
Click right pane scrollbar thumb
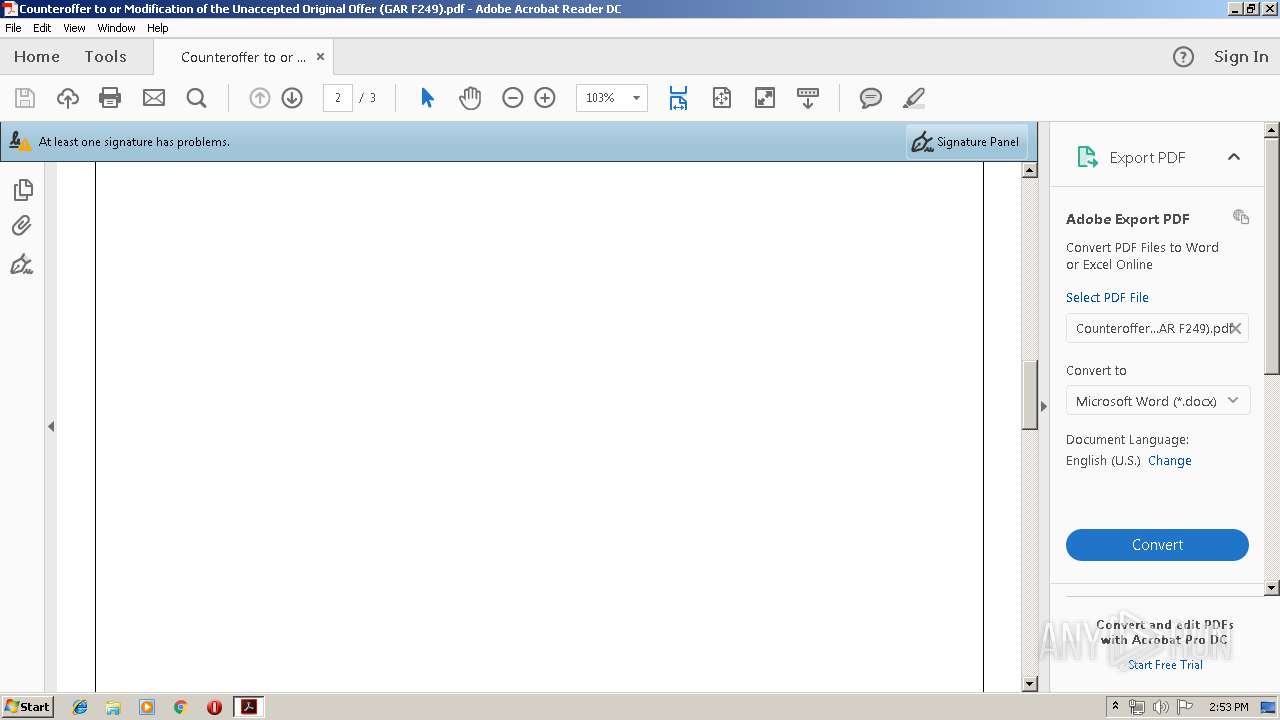click(1272, 257)
